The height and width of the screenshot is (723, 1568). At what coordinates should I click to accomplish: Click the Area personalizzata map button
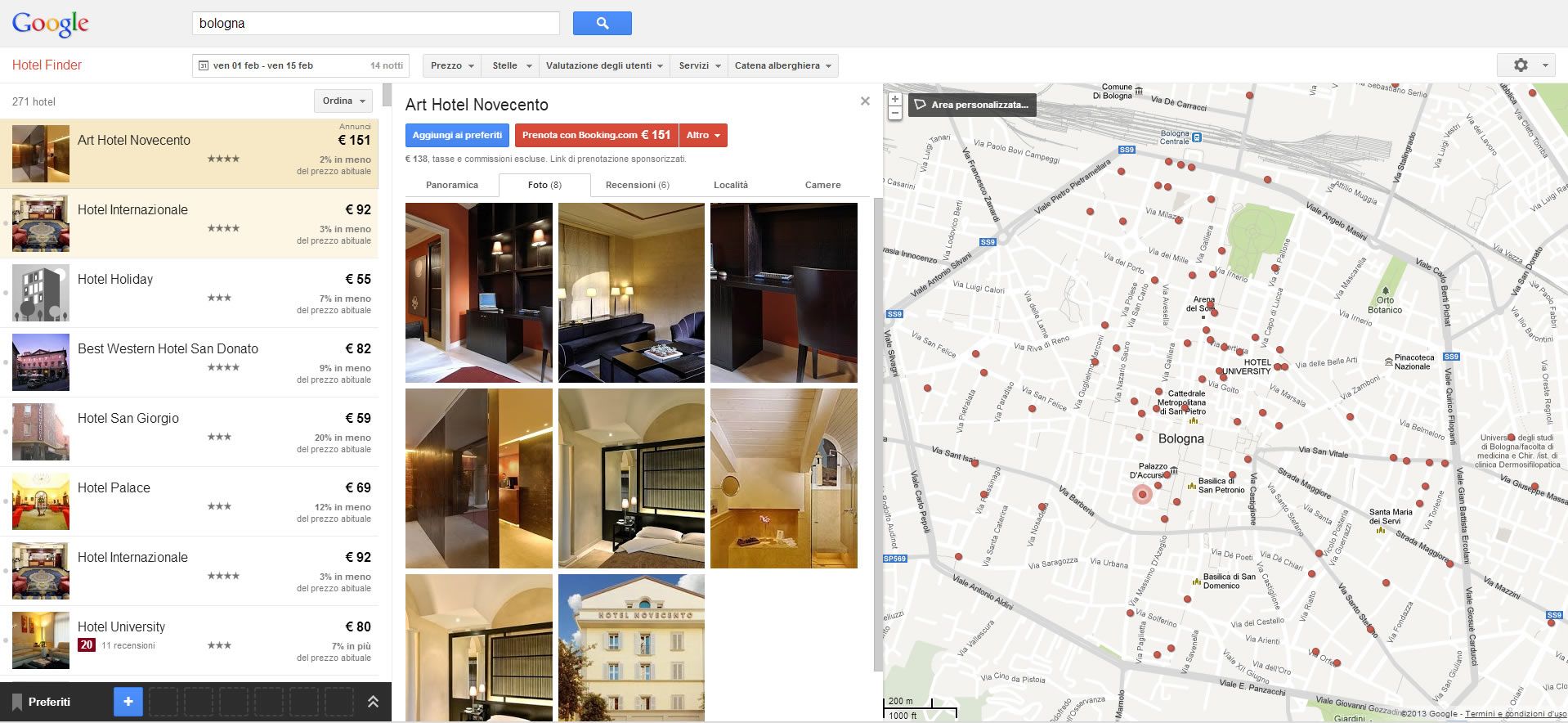pyautogui.click(x=972, y=105)
